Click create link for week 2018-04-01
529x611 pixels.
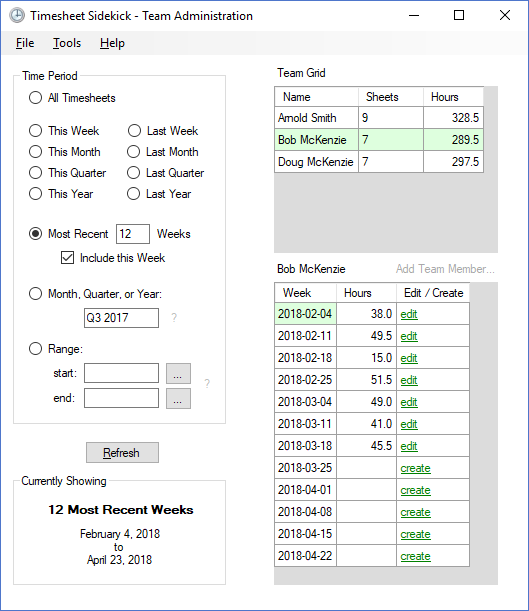coord(416,490)
